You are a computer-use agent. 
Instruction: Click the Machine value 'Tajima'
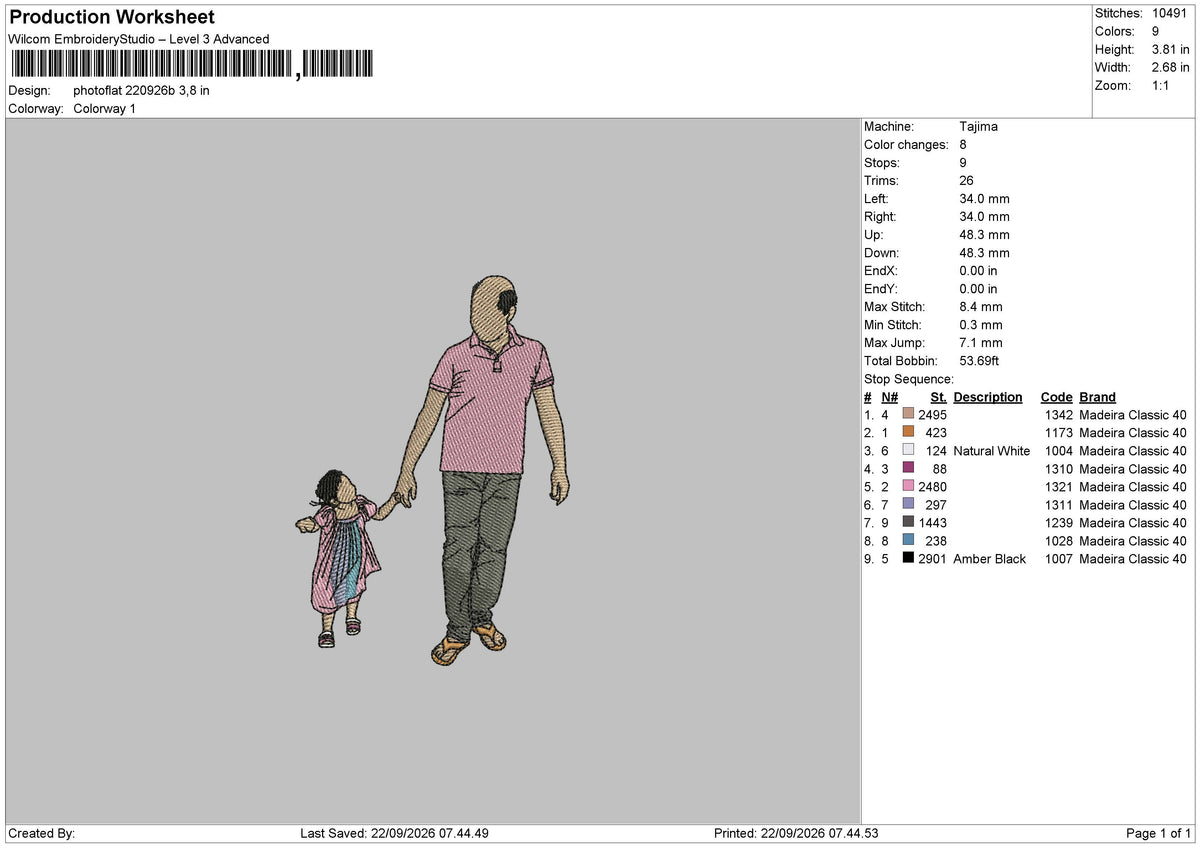pyautogui.click(x=978, y=126)
